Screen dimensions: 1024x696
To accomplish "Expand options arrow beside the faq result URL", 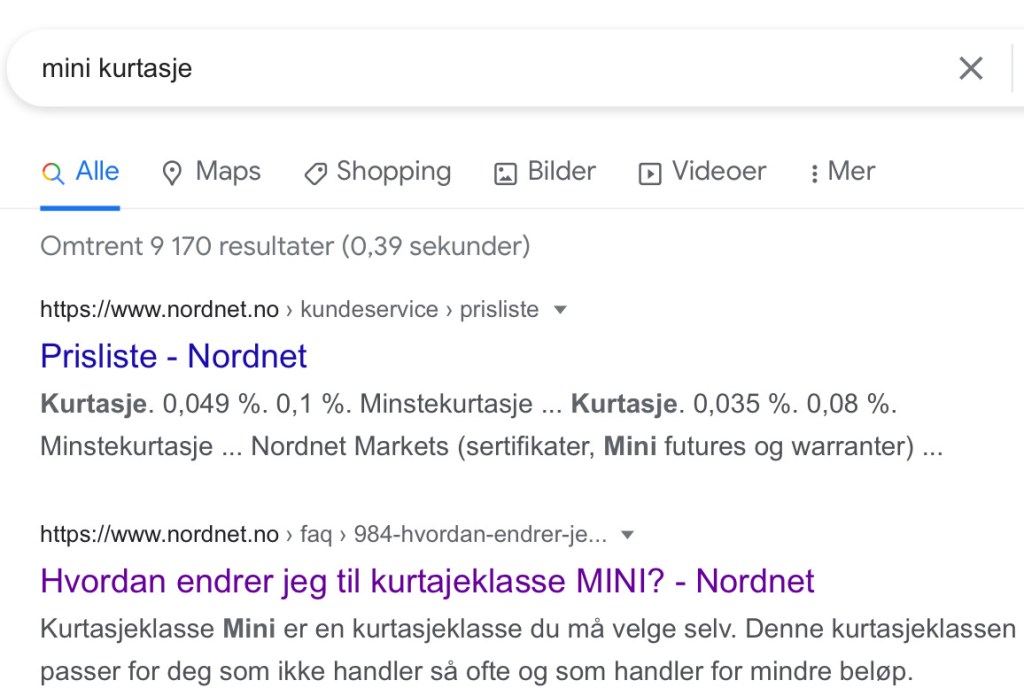I will [627, 535].
